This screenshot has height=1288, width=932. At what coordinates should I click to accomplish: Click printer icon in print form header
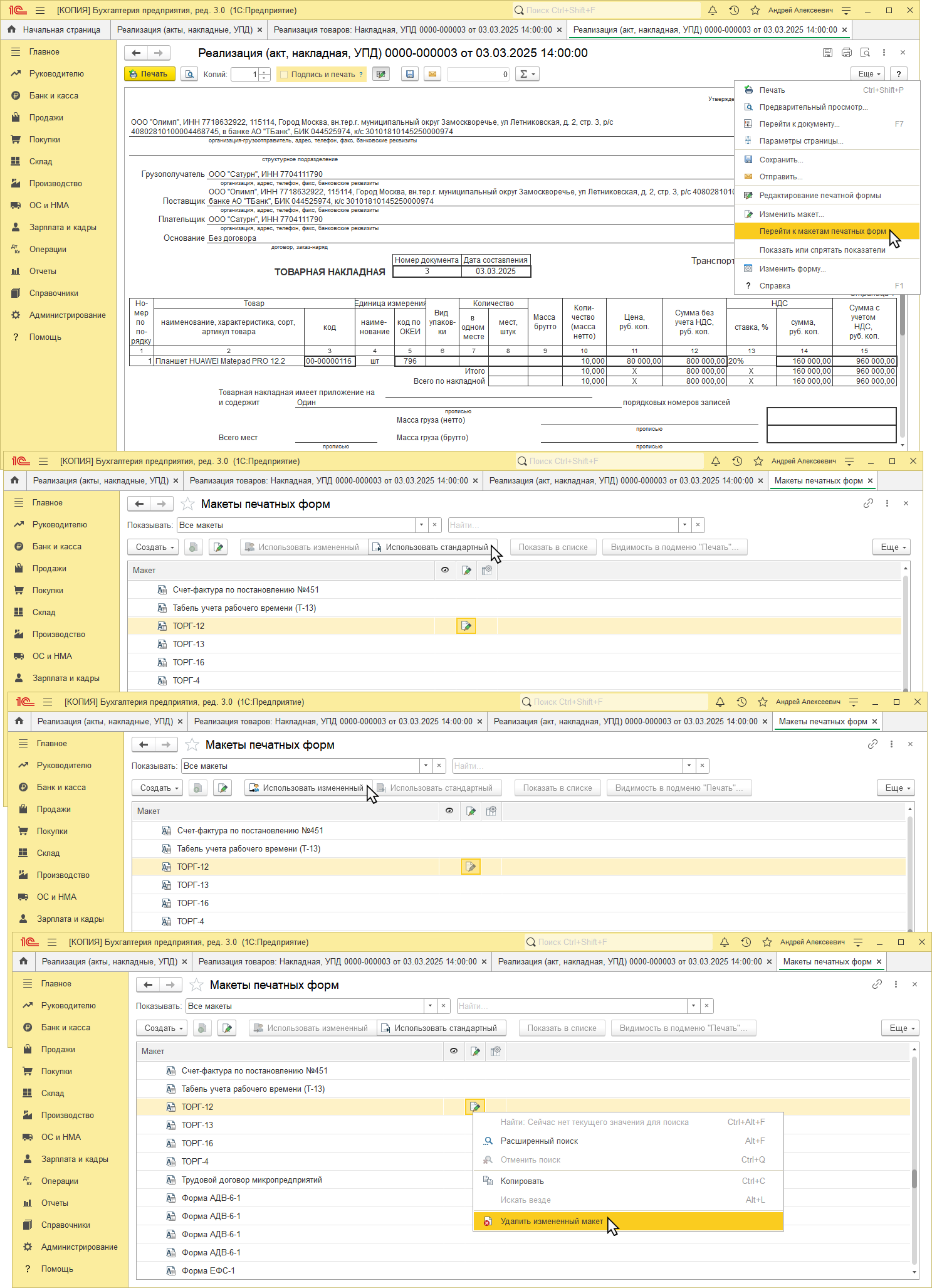[847, 53]
